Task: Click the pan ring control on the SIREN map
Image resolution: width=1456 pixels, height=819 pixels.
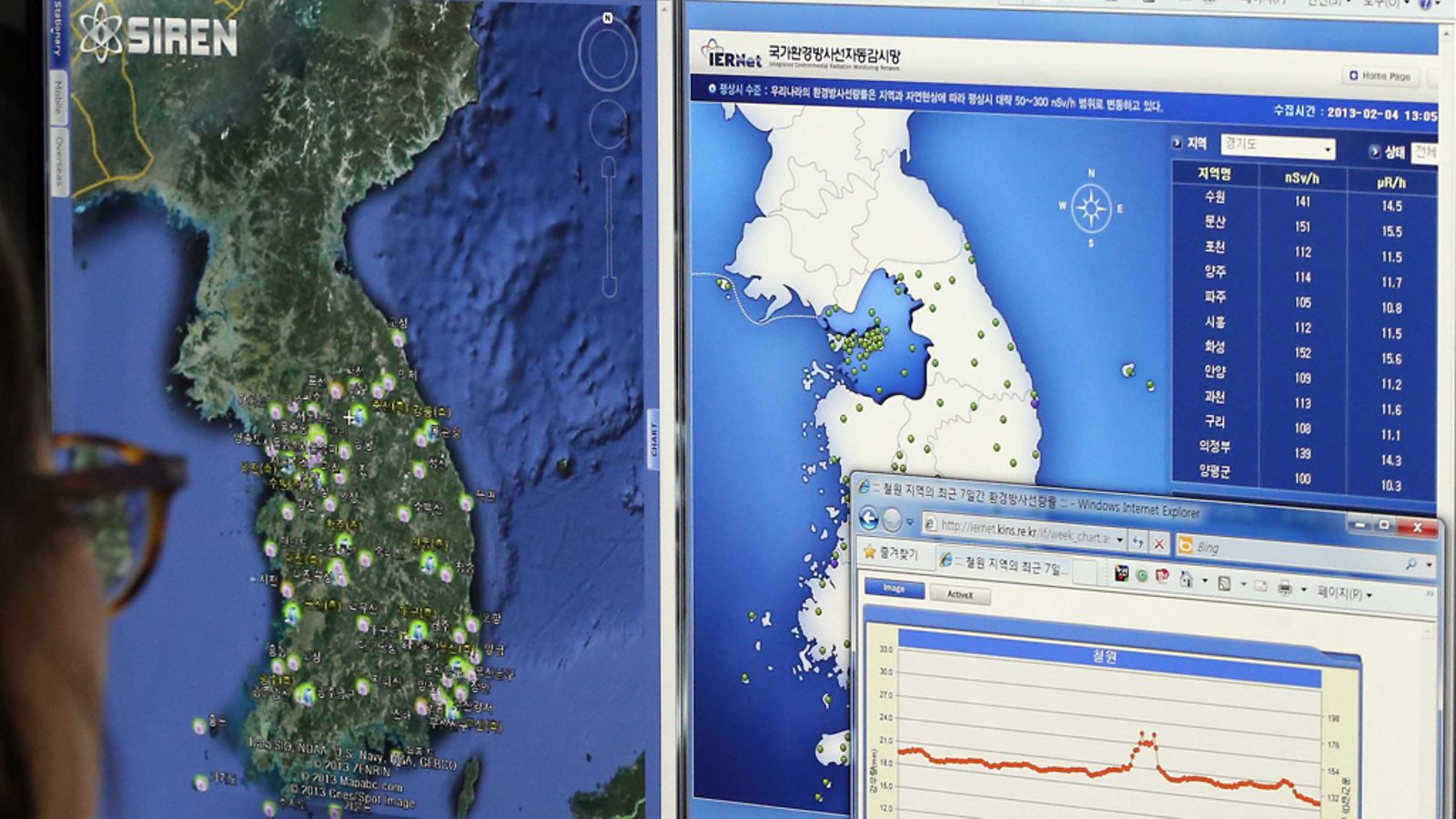Action: pos(607,125)
